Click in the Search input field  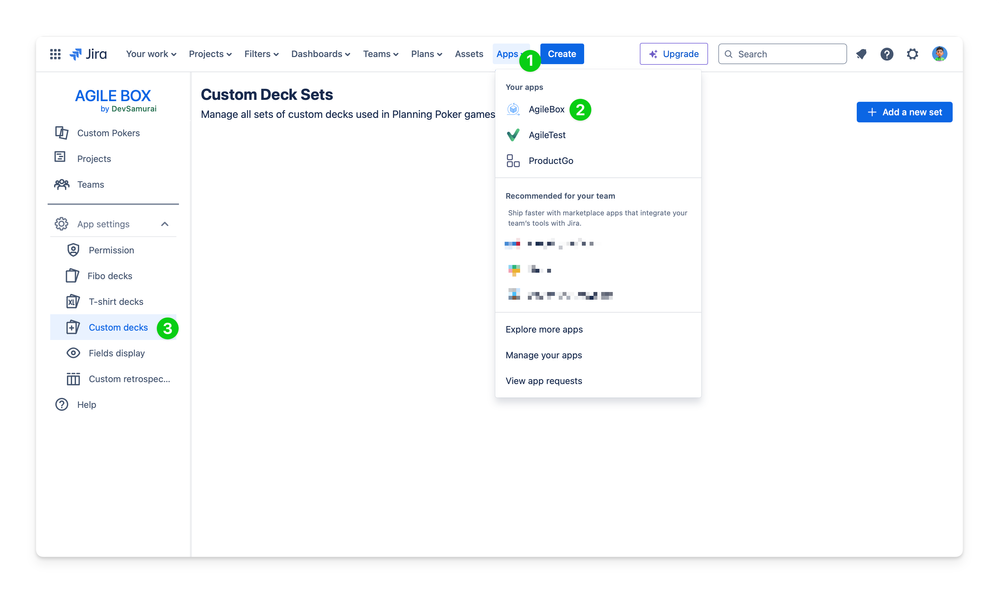782,54
